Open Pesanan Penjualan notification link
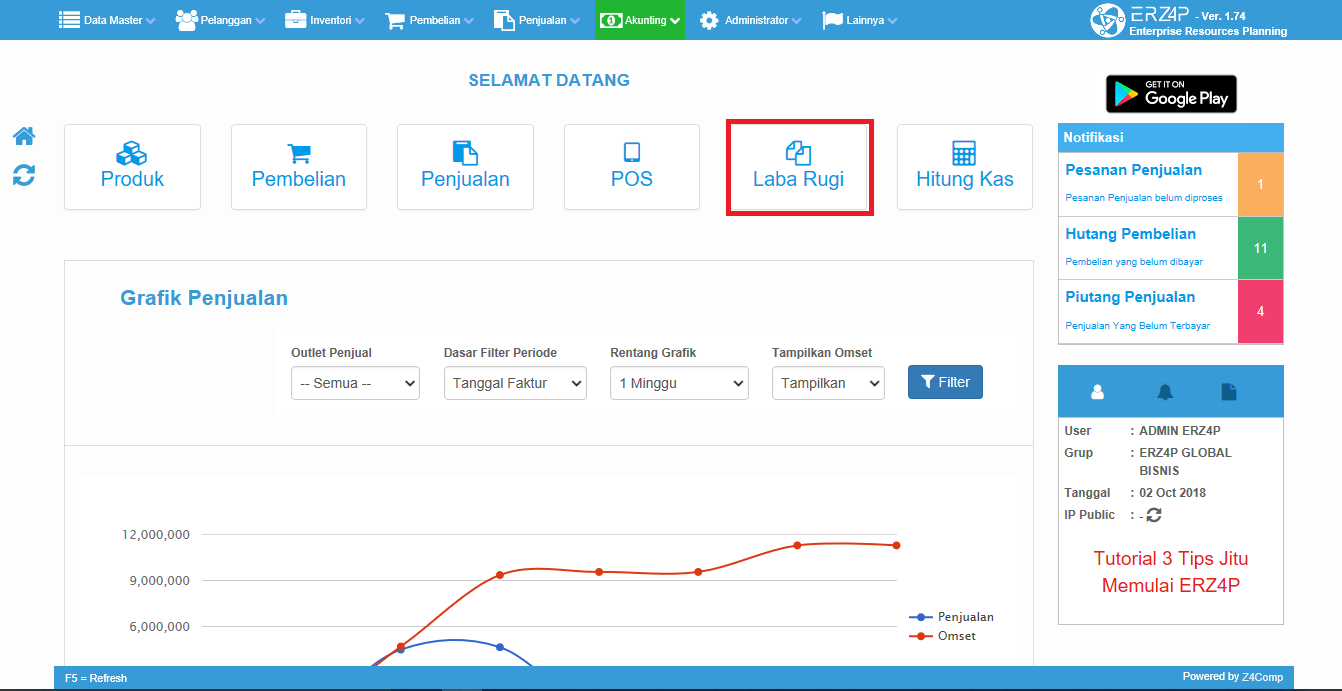The width and height of the screenshot is (1342, 691). pyautogui.click(x=1133, y=170)
